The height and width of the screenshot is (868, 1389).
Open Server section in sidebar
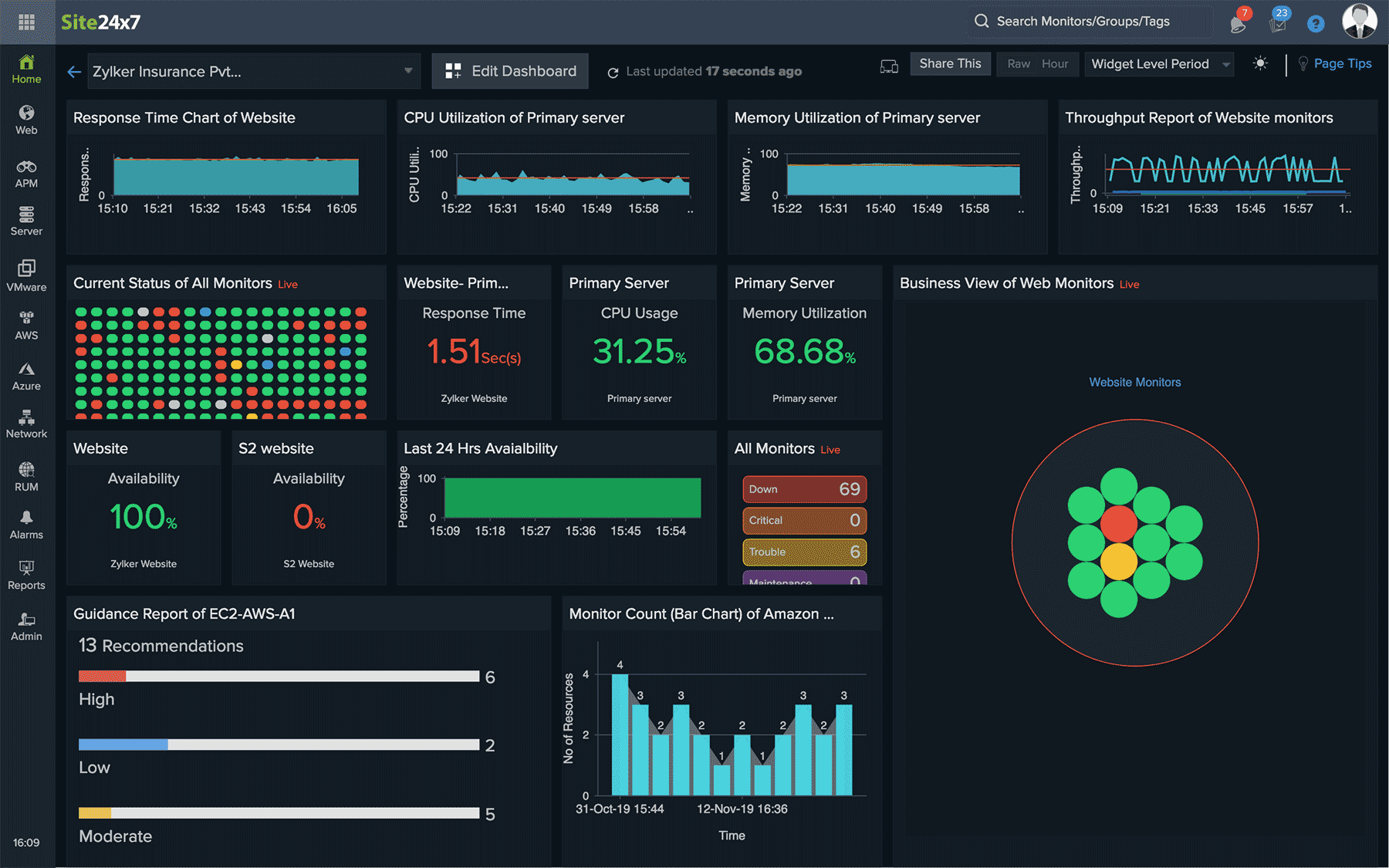point(26,221)
